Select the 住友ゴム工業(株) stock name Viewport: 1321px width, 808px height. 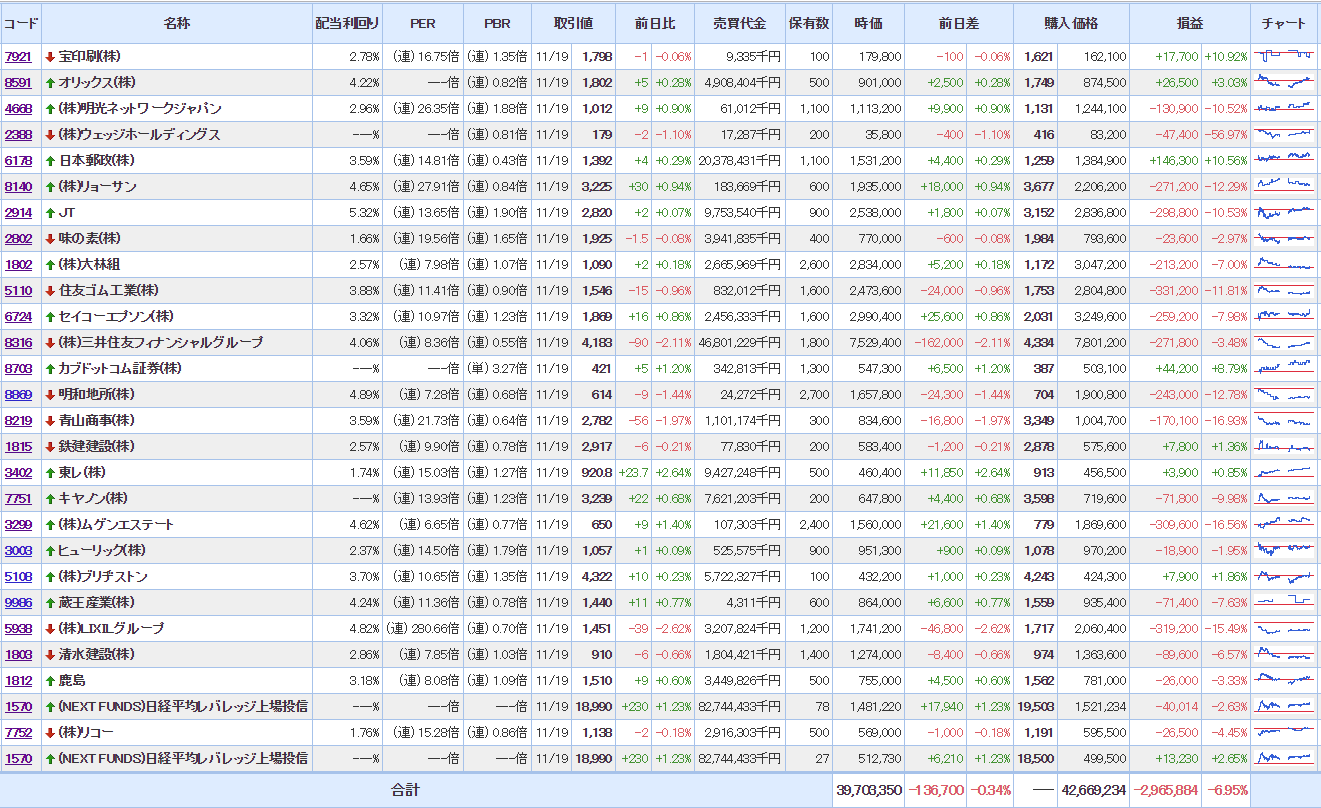click(x=109, y=291)
